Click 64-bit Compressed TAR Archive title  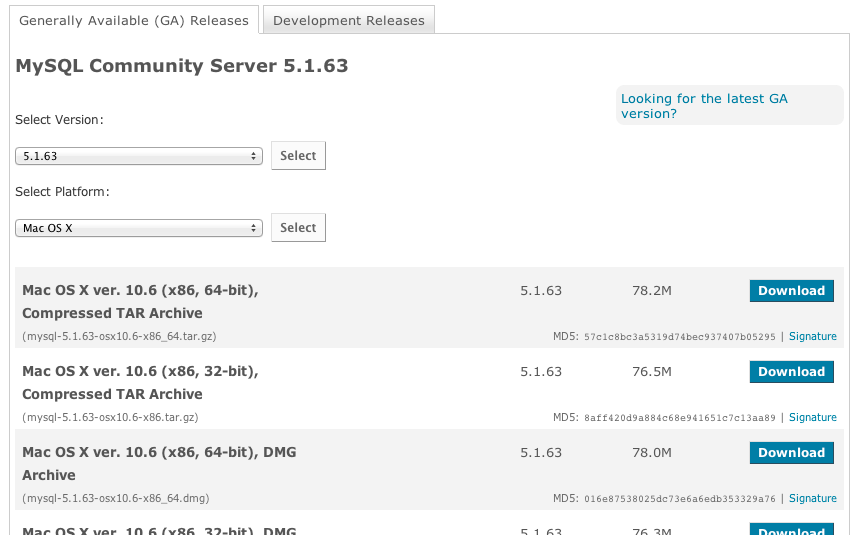(140, 301)
